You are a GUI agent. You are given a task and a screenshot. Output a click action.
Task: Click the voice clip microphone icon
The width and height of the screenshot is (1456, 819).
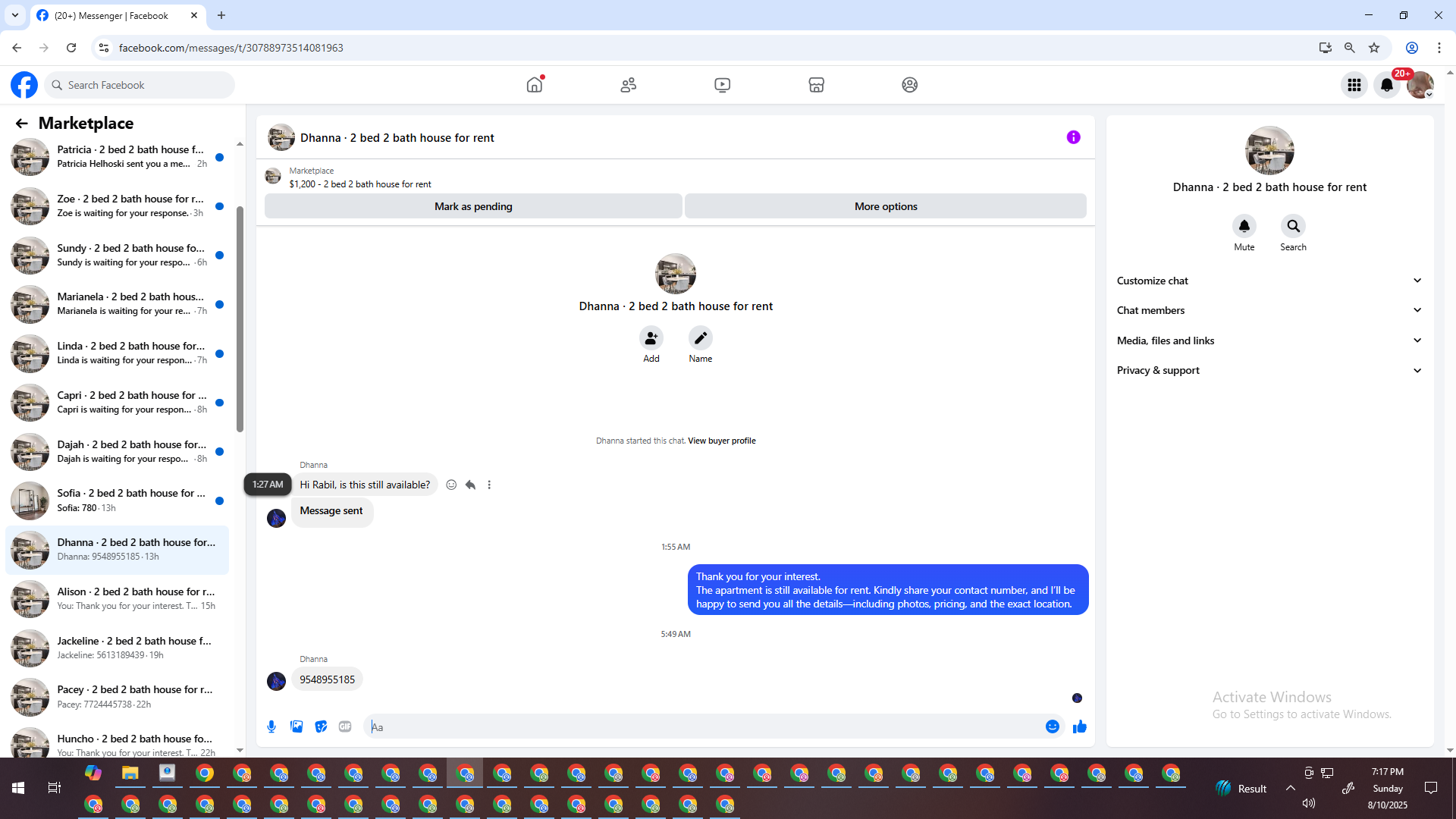point(271,726)
